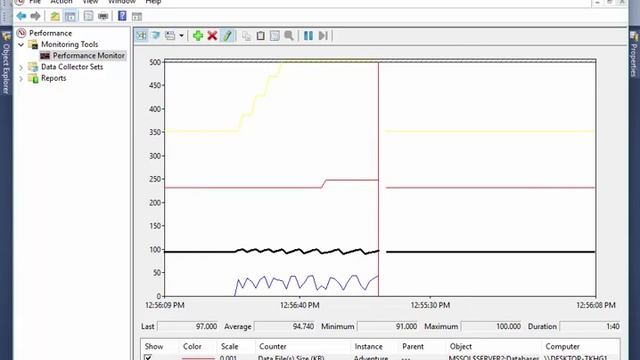The width and height of the screenshot is (640, 360).
Task: Click the Maximum value field 100.000
Action: tap(491, 327)
